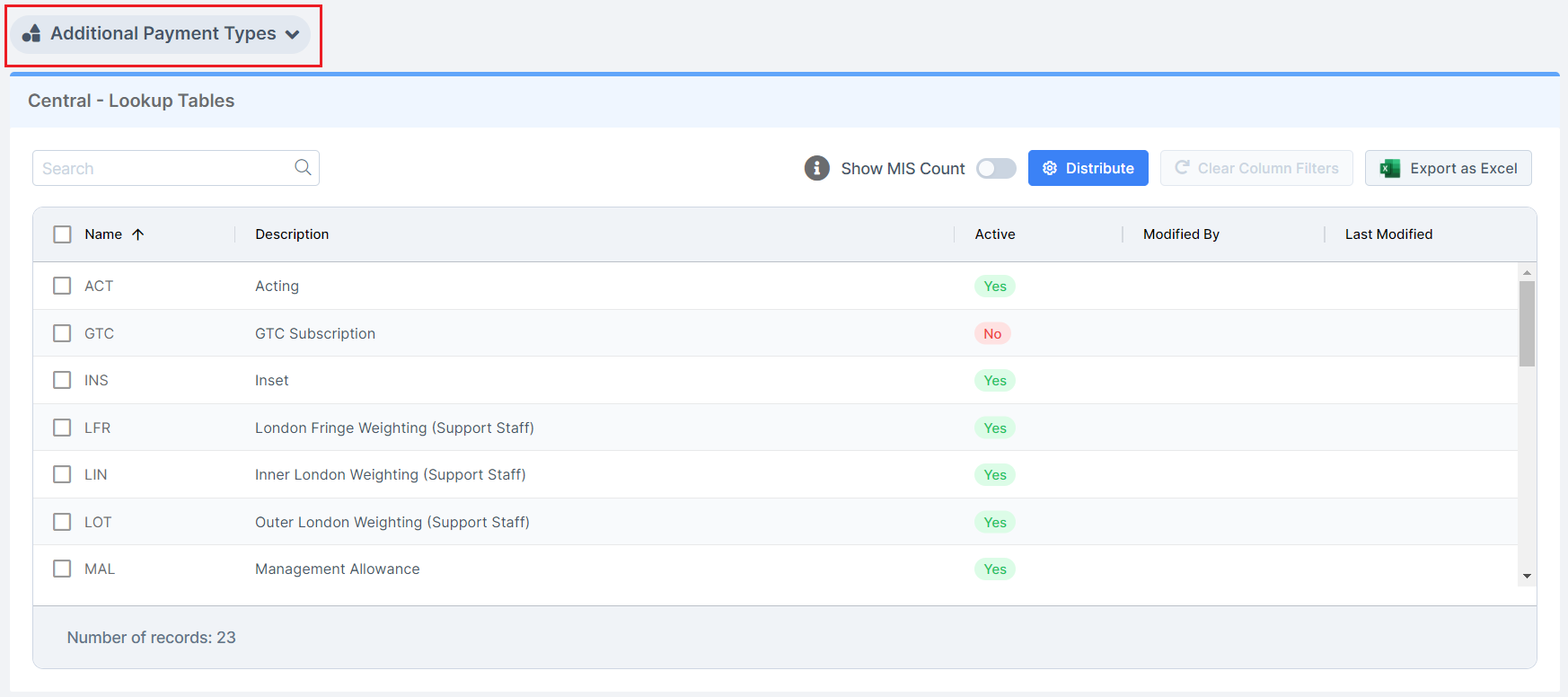Click Outer London Weighting (Support Staff) description
Viewport: 1568px width, 697px height.
pos(392,522)
